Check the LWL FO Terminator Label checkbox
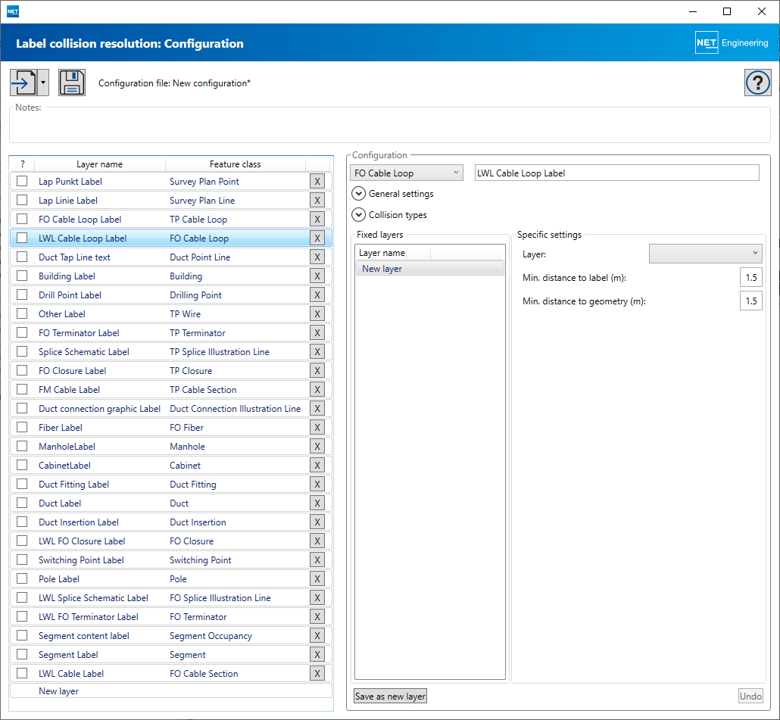This screenshot has height=720, width=780. click(22, 616)
